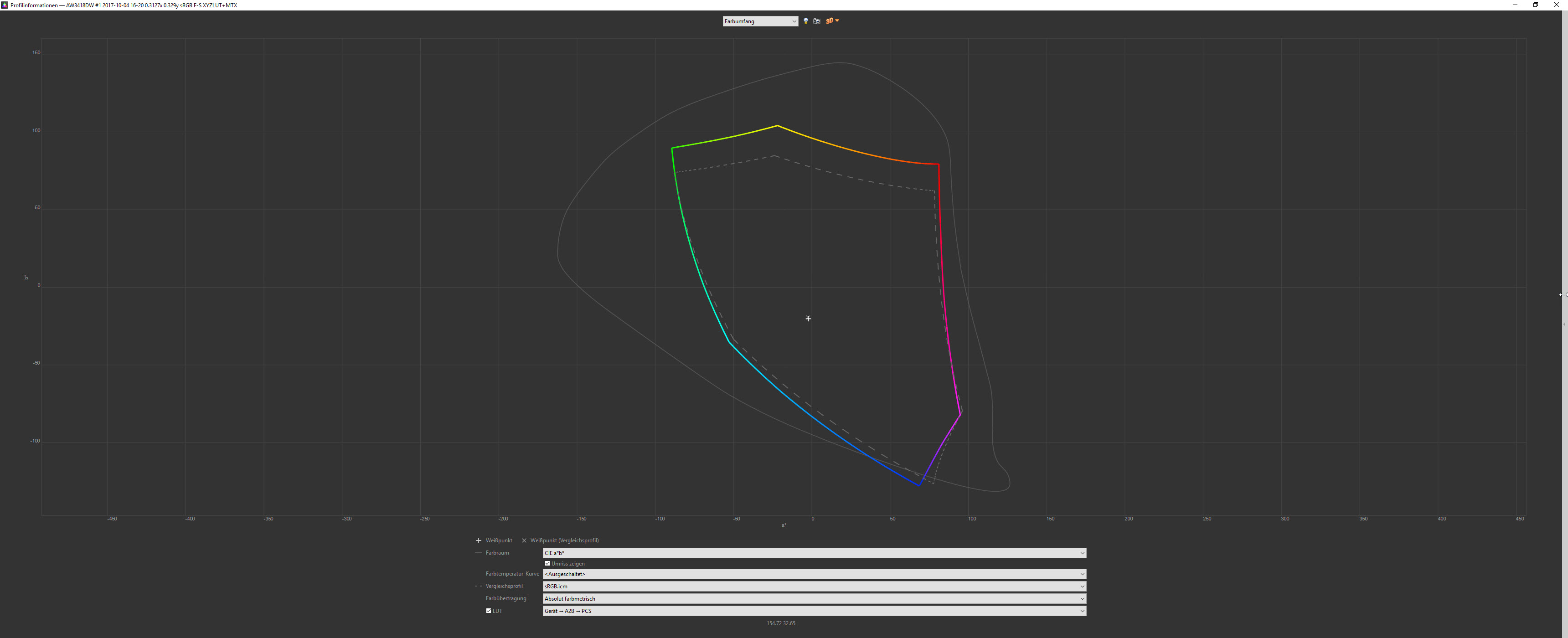Click the Weißpunkt (Vergleichsprofil) legend label
The image size is (1568, 638).
[564, 540]
